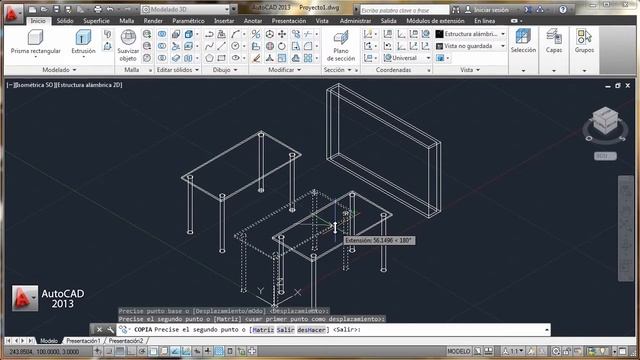
Task: Click the eraser tool in Modificar
Action: (x=256, y=58)
